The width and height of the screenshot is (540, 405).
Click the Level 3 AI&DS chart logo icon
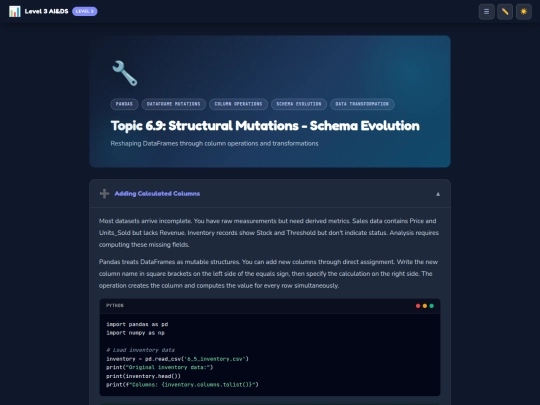point(14,11)
